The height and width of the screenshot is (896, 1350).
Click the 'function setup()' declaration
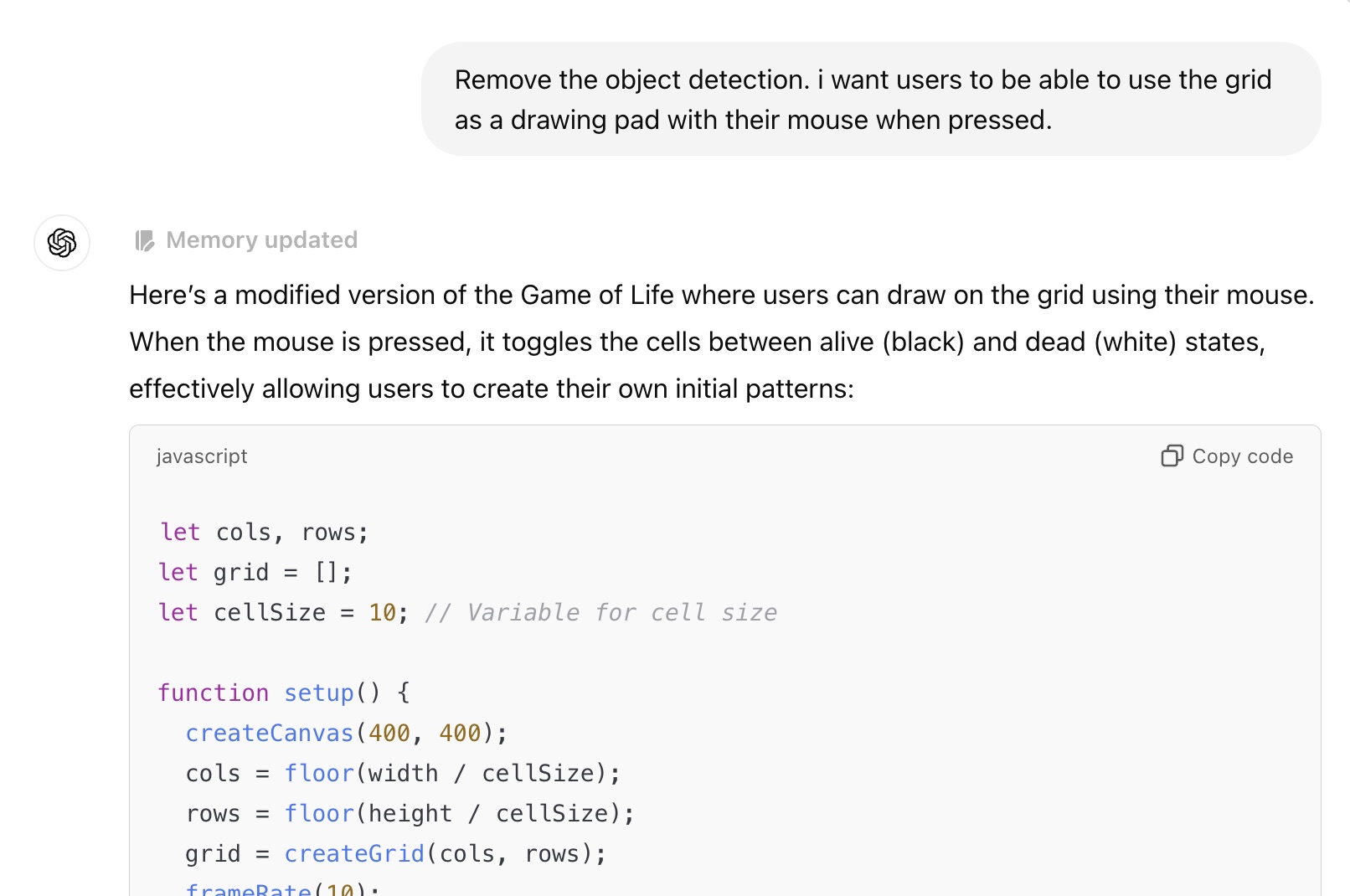tap(283, 693)
